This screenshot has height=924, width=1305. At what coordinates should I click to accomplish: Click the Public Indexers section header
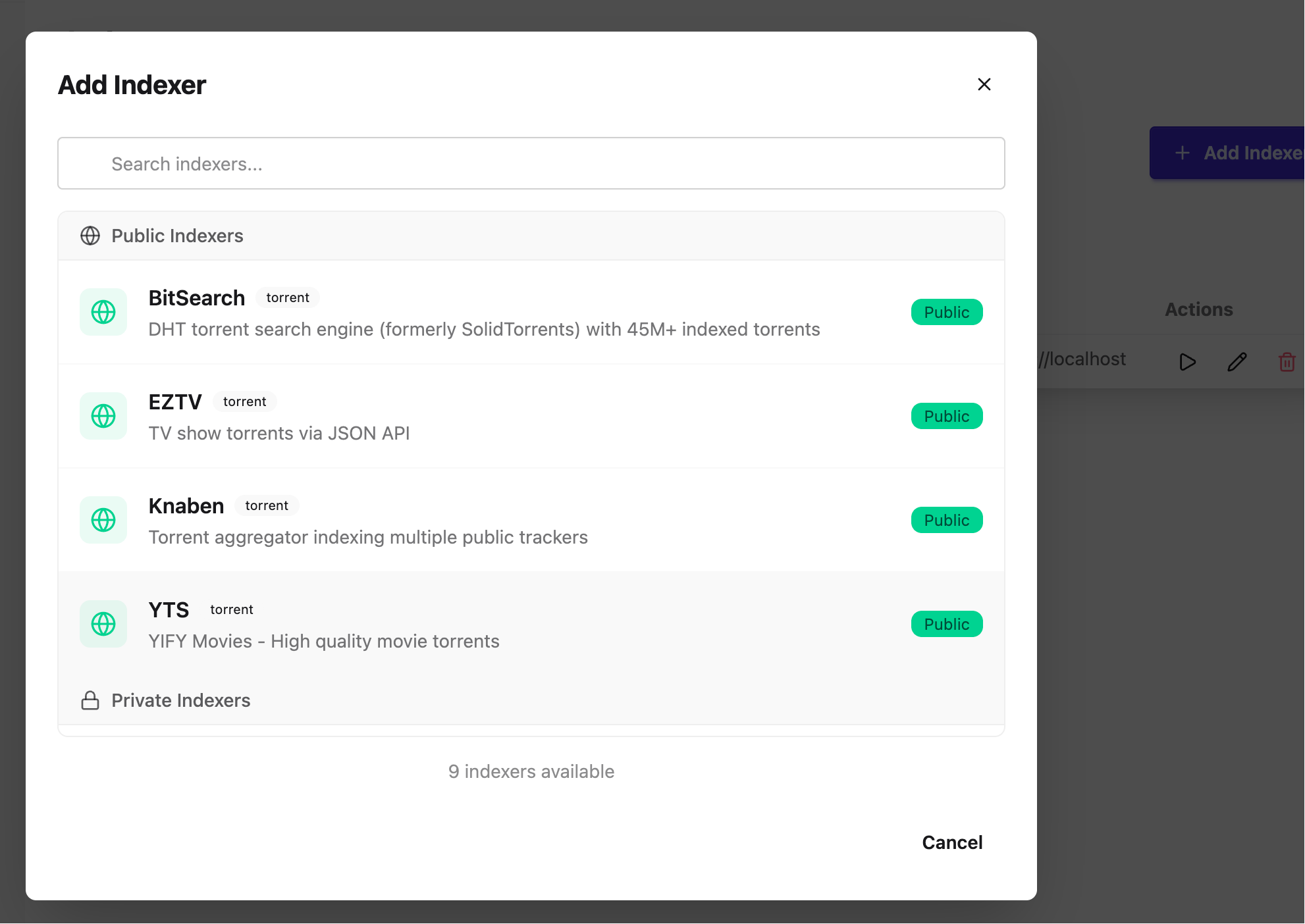531,236
